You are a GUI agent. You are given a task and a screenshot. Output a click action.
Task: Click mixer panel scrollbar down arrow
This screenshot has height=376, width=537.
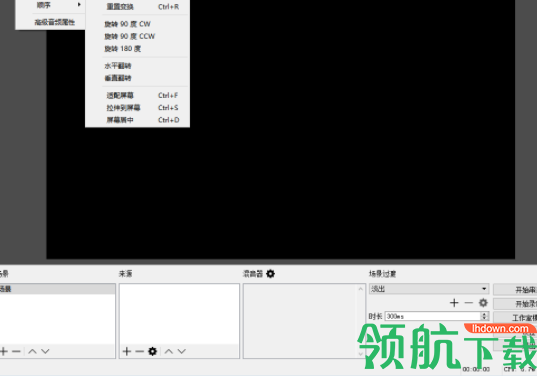[x=360, y=353]
